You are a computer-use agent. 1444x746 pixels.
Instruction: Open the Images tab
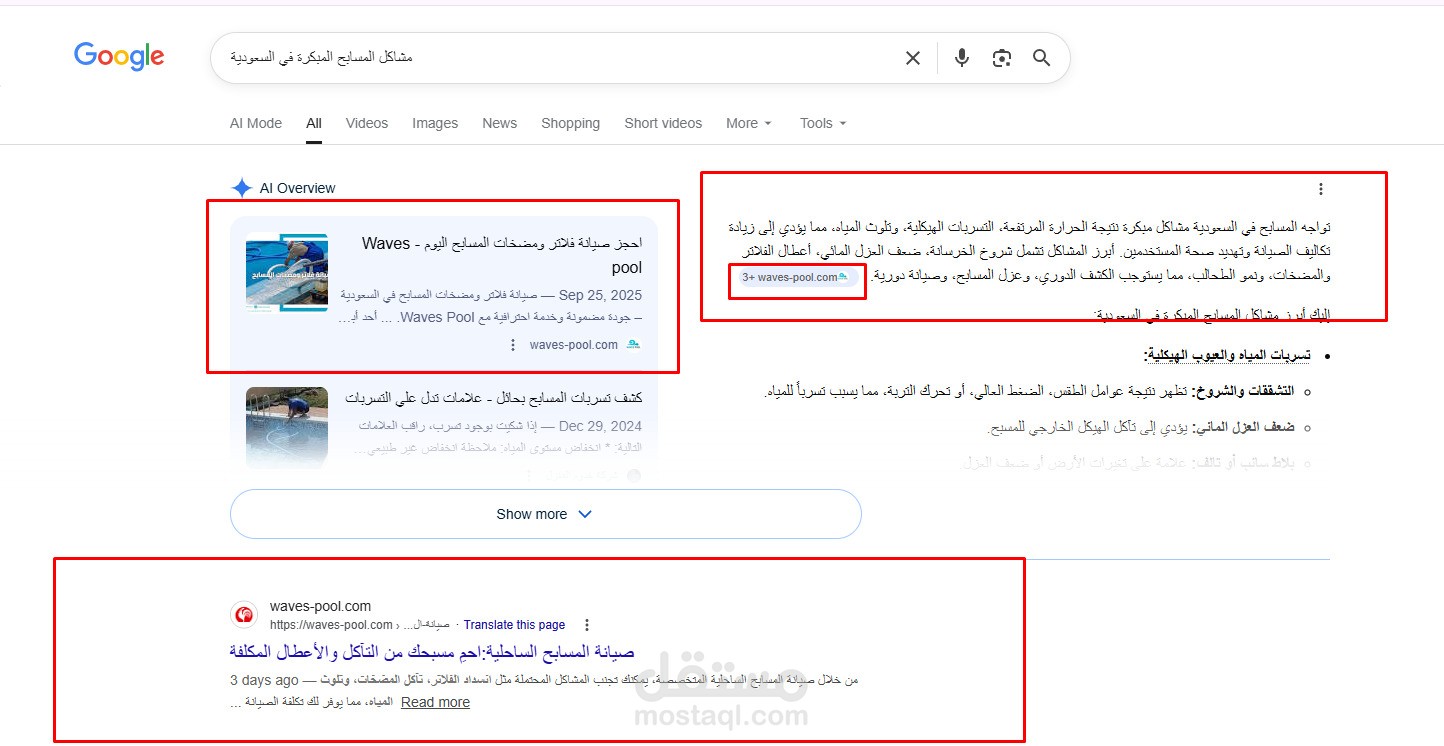[435, 123]
